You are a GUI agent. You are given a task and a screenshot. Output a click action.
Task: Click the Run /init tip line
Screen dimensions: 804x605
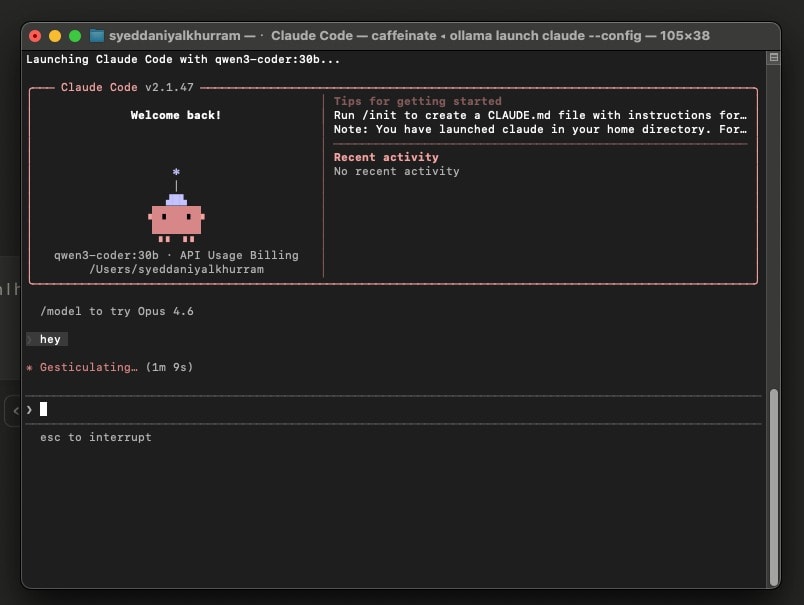tap(536, 115)
